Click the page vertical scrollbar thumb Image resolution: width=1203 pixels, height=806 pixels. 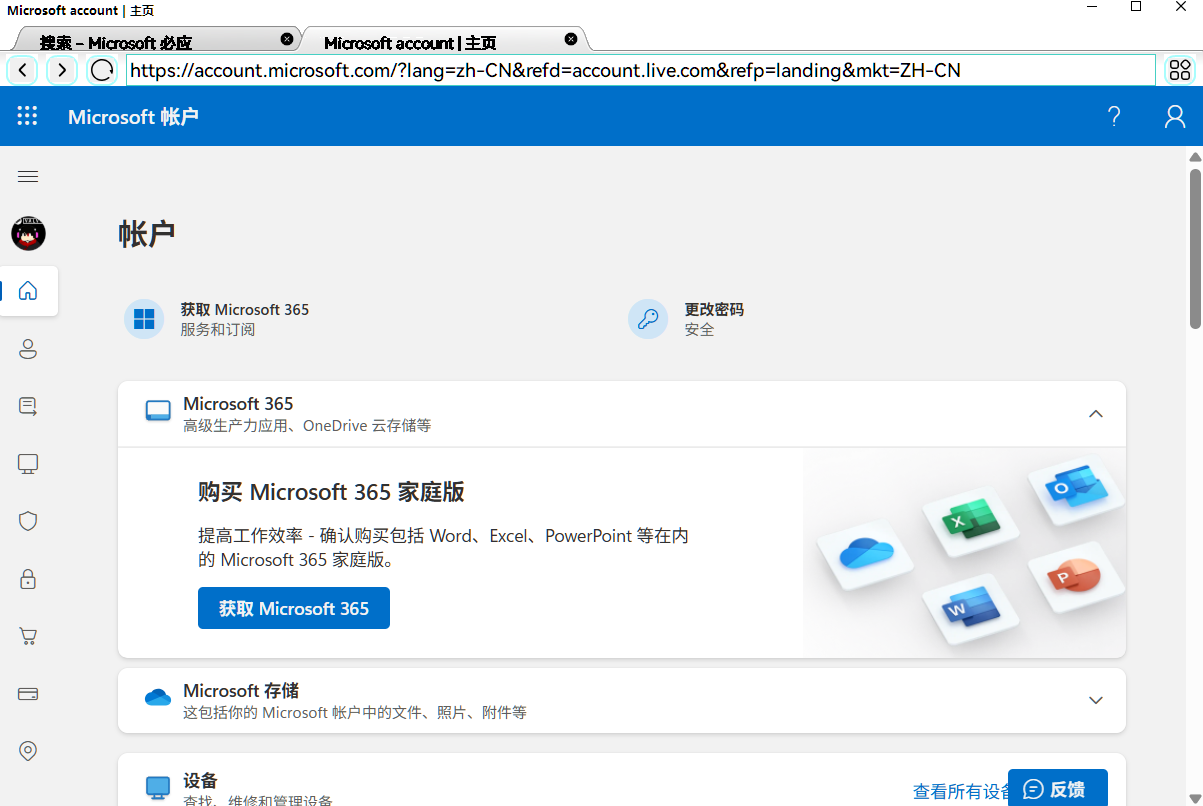coord(1195,248)
